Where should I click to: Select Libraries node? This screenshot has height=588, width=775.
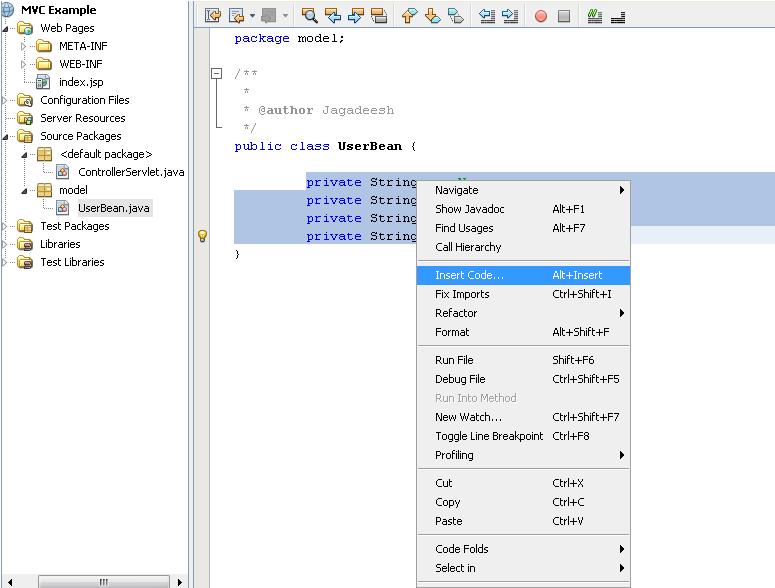coord(60,244)
